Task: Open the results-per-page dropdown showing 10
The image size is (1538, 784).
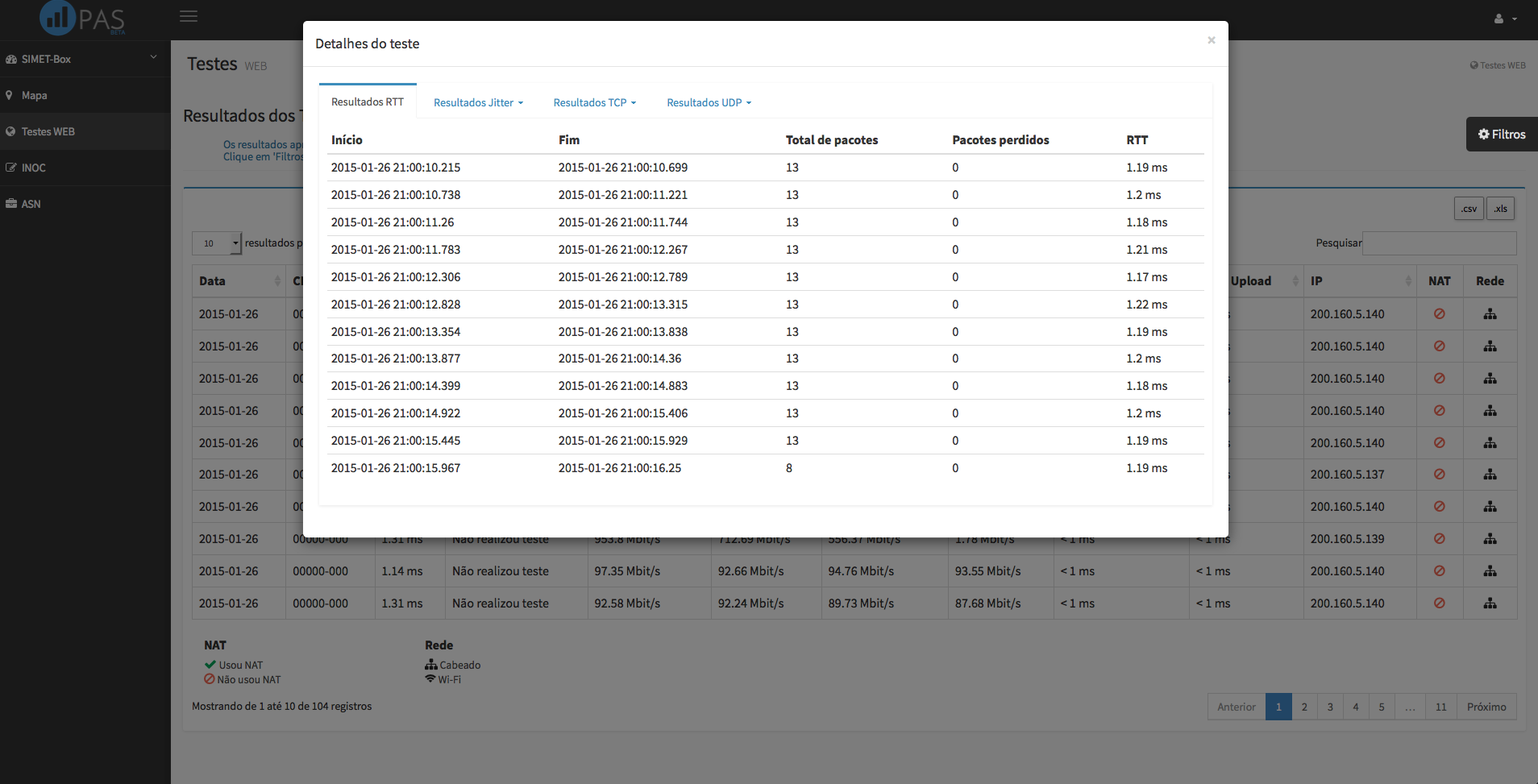Action: pyautogui.click(x=217, y=243)
